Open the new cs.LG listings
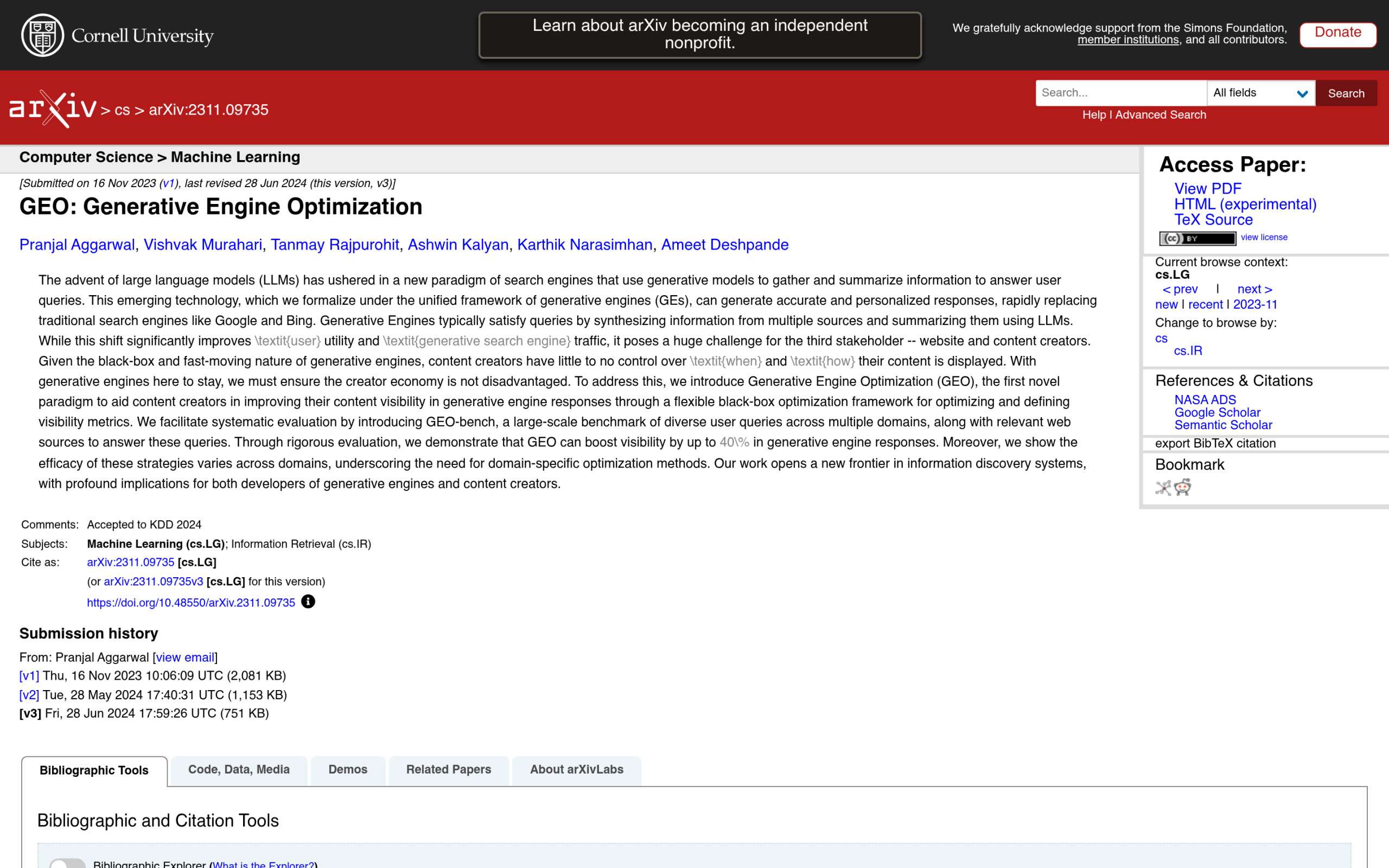 pos(1167,305)
